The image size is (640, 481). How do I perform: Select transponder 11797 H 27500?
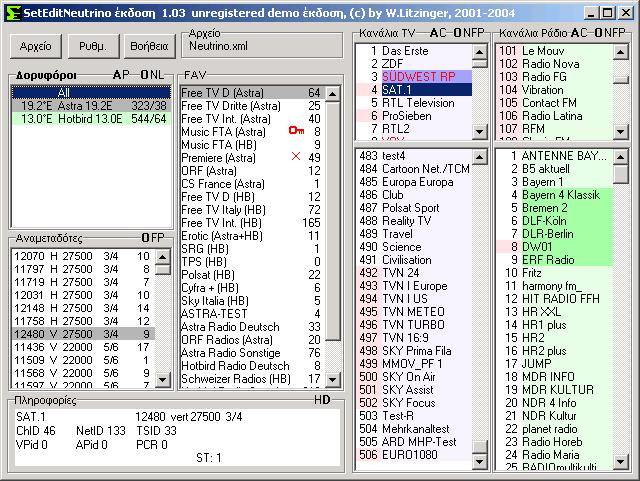83,269
